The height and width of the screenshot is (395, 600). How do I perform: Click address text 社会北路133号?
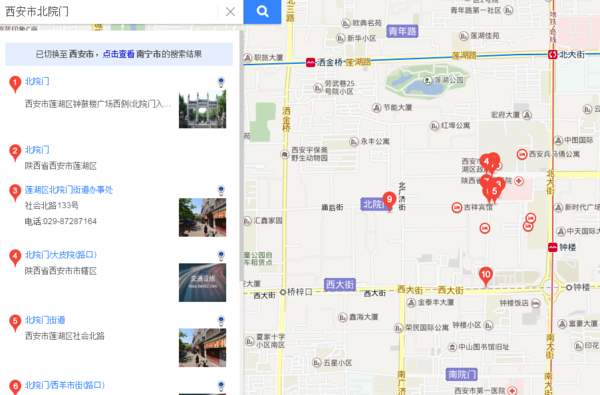click(x=52, y=206)
